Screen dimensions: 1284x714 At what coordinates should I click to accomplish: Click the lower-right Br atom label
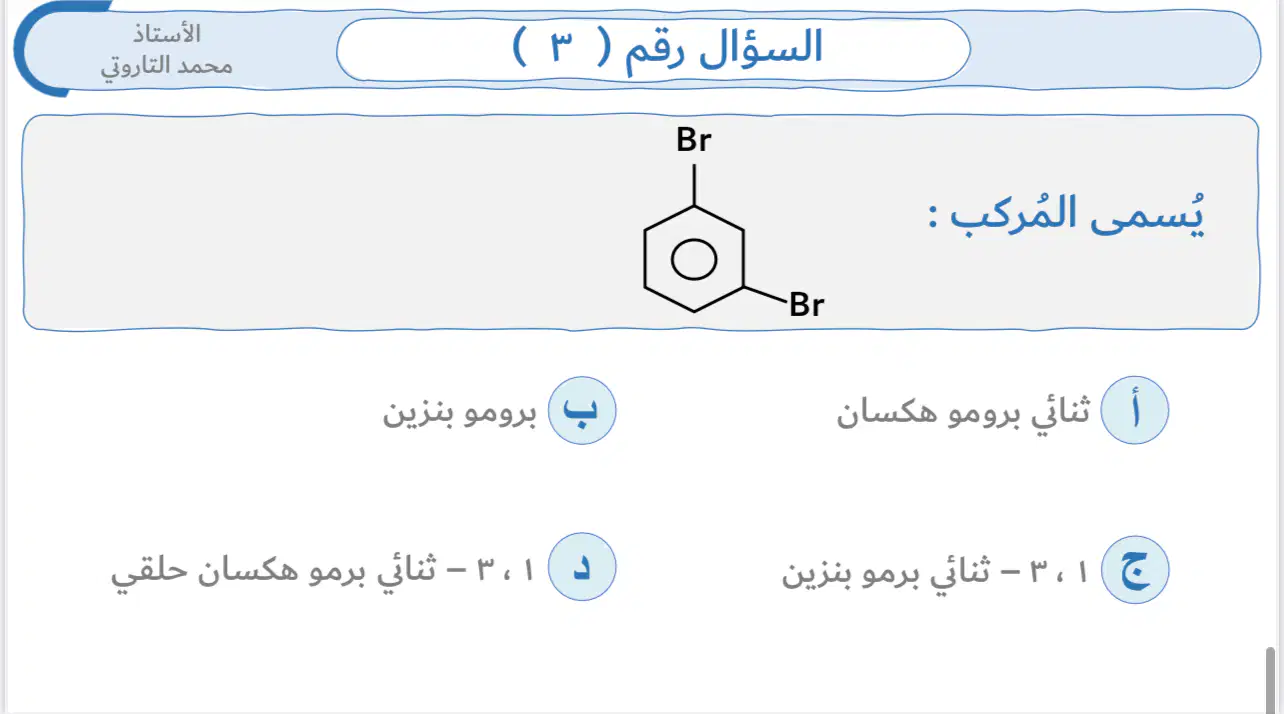click(x=806, y=305)
